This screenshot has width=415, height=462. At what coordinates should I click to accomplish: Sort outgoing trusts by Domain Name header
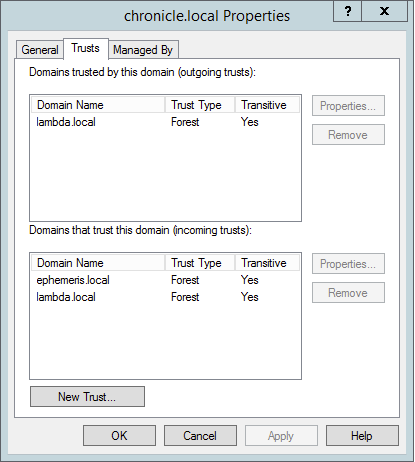point(98,105)
